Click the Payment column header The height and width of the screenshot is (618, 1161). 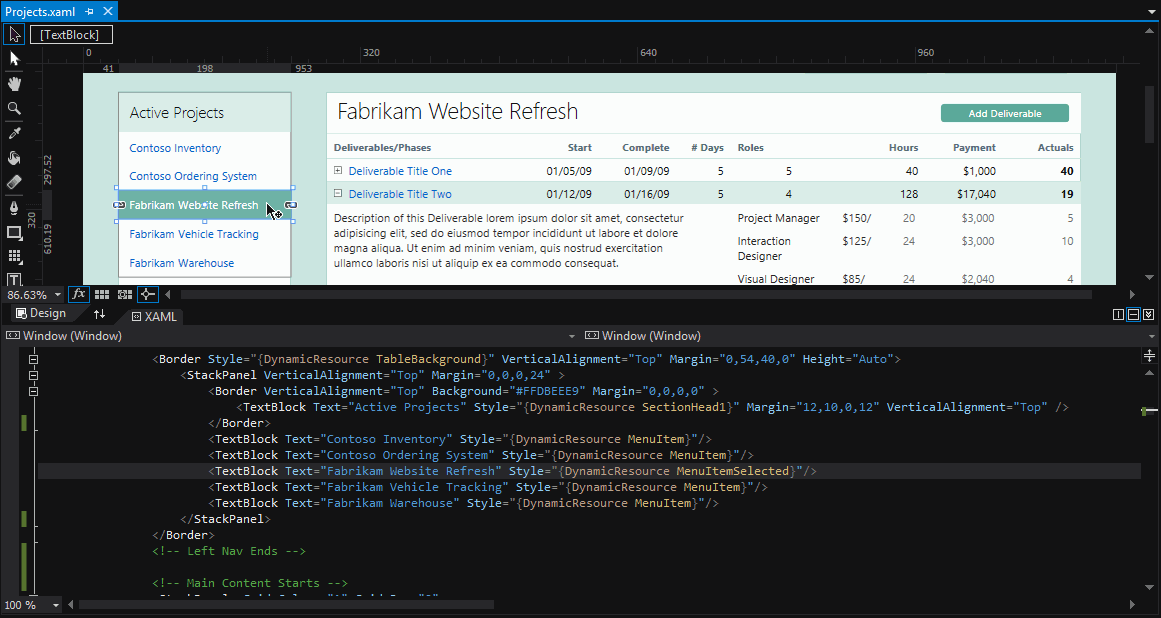[974, 147]
